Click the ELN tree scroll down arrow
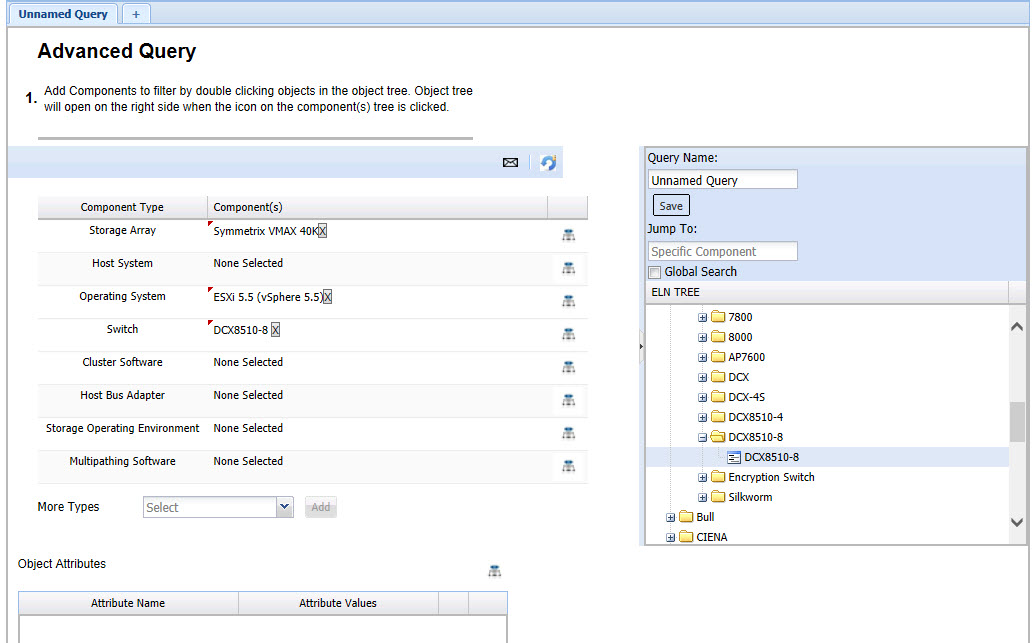 (1017, 522)
